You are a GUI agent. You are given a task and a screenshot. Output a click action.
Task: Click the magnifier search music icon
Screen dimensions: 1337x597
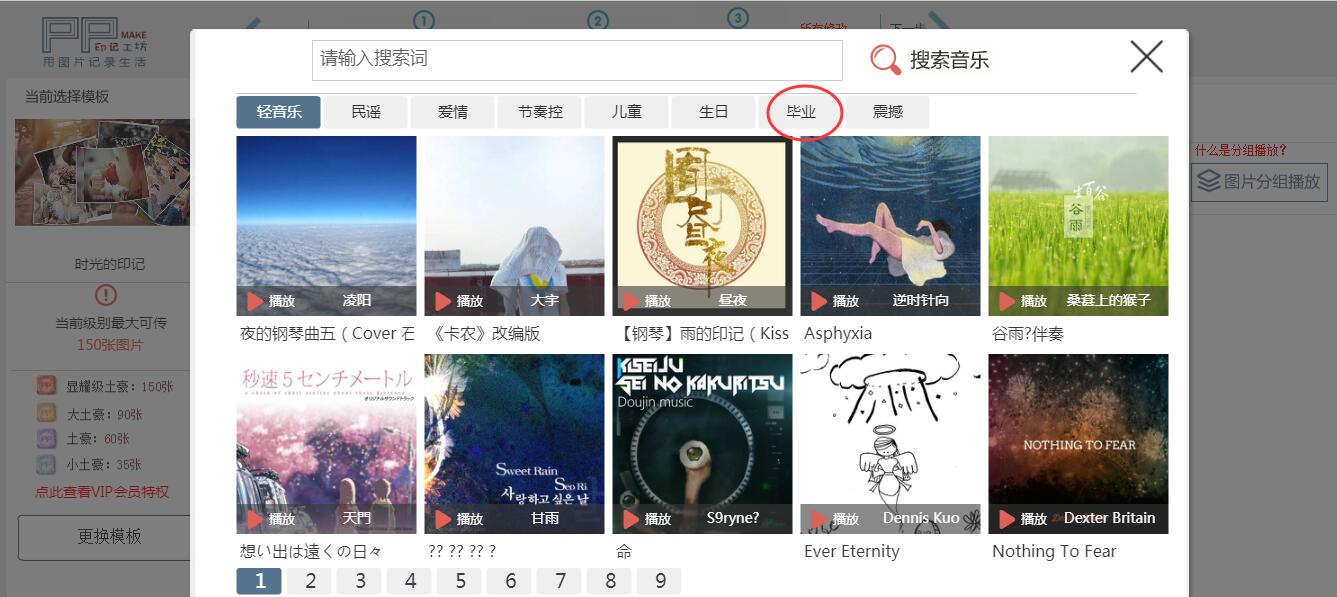[885, 60]
